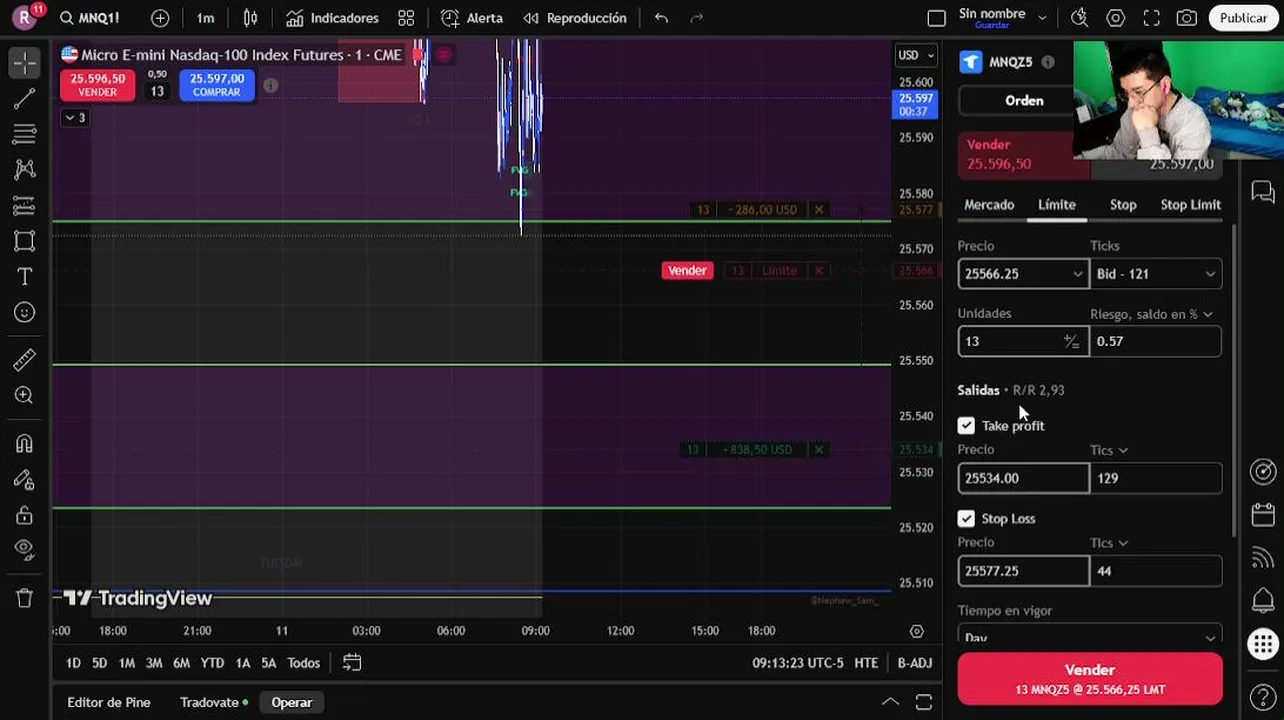This screenshot has height=720, width=1284.
Task: Open the USD currency dropdown
Action: 916,55
